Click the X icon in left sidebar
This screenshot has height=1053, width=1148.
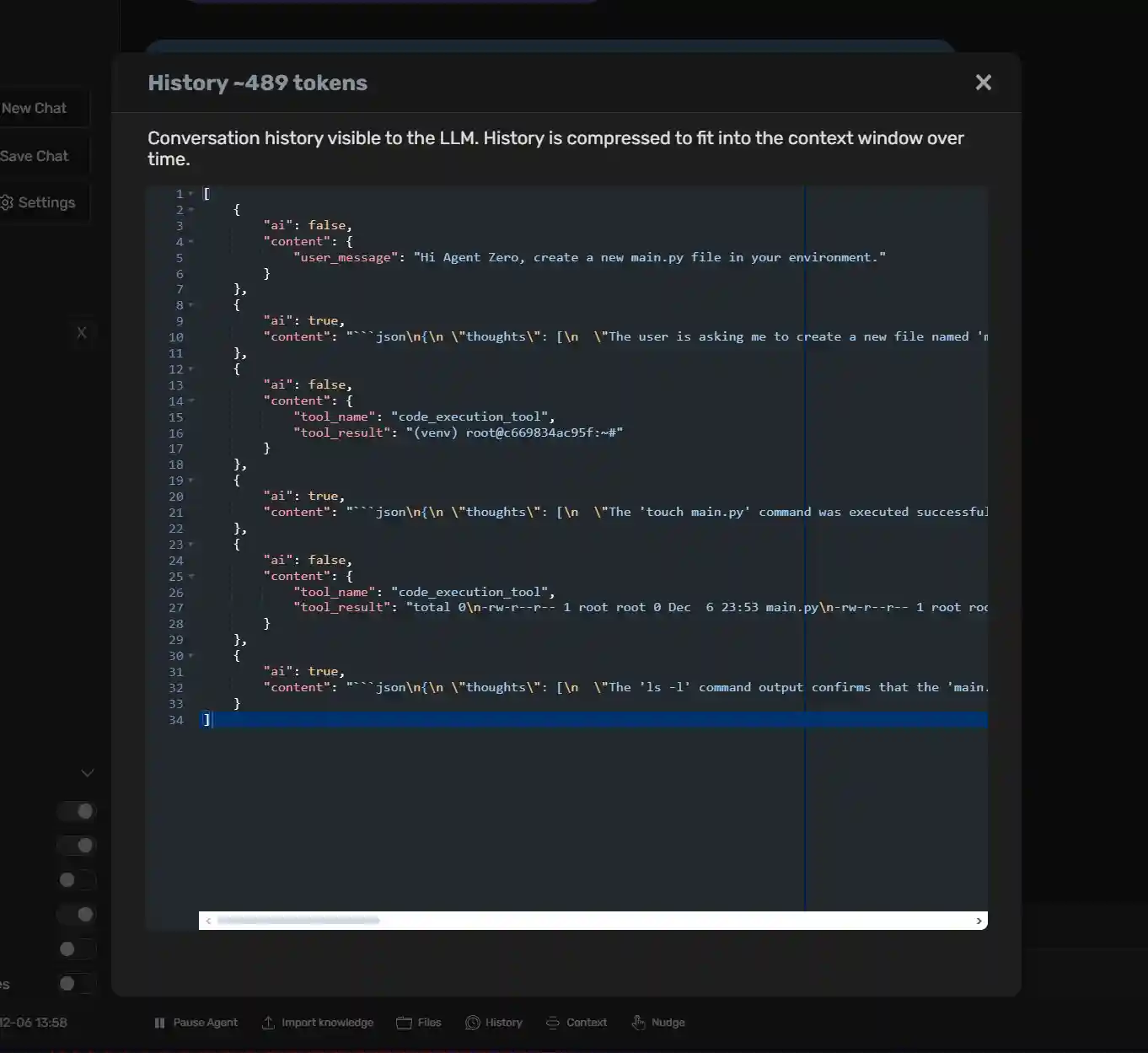coord(82,333)
